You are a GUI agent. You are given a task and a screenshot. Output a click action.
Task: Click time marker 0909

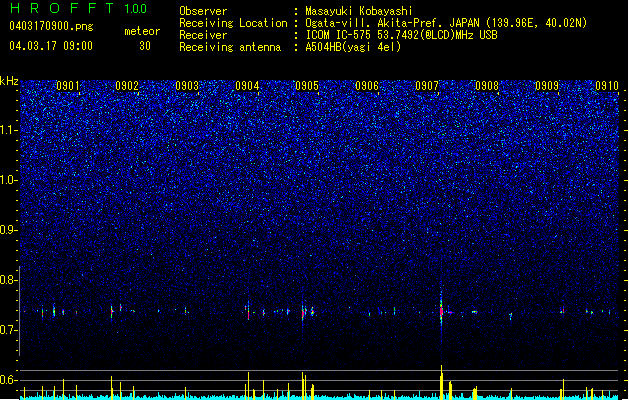(x=547, y=86)
